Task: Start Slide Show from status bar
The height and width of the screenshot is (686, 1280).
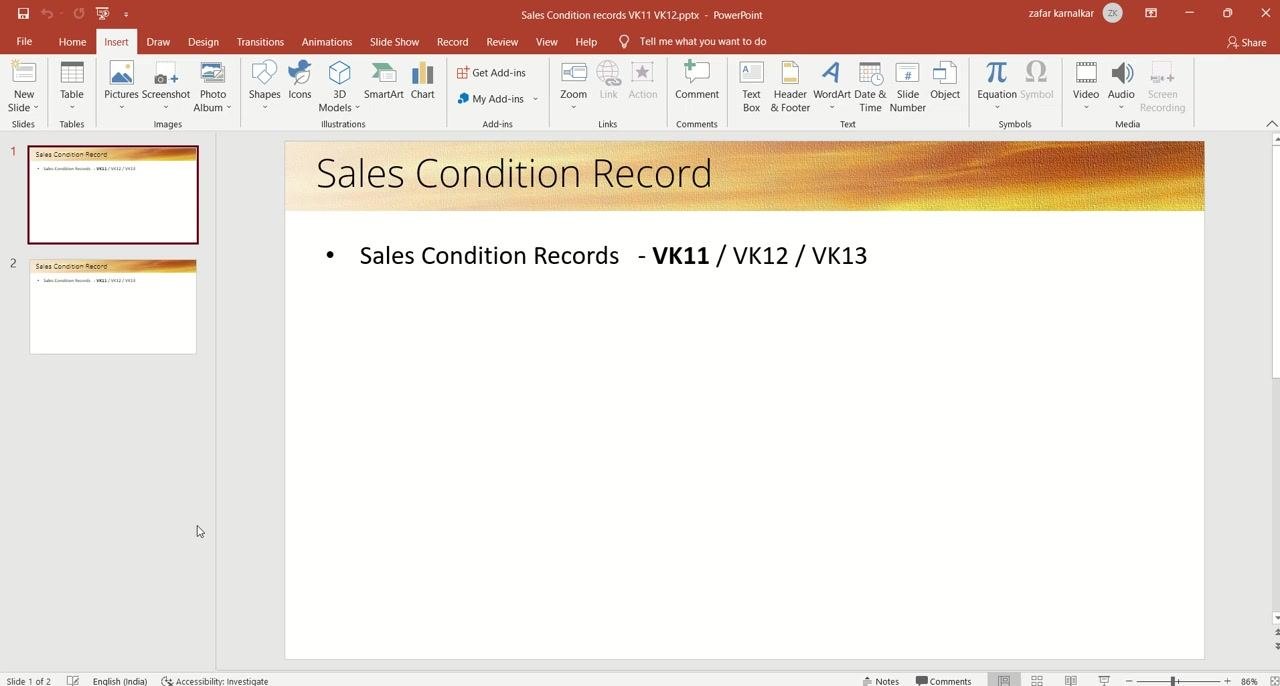Action: [1104, 681]
